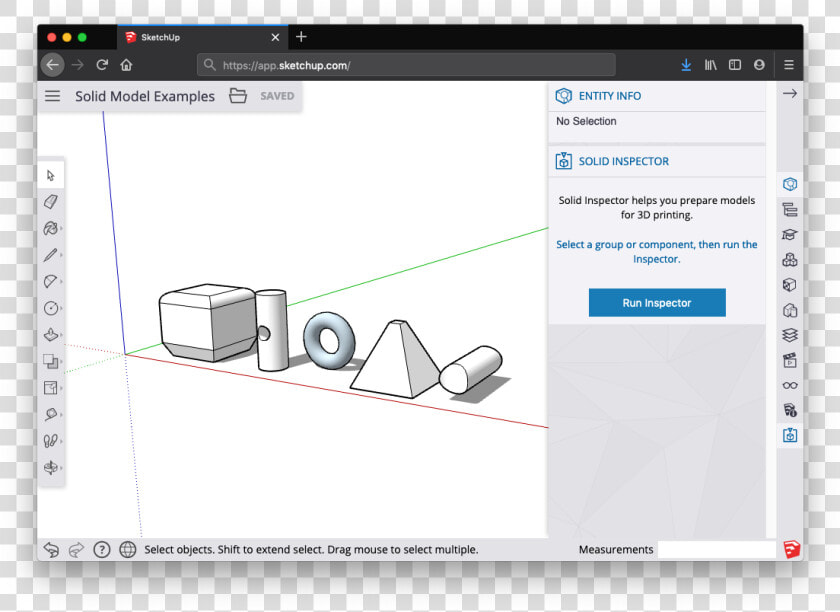Select the solid Outer Shell tool
Image resolution: width=840 pixels, height=612 pixels.
click(x=51, y=361)
